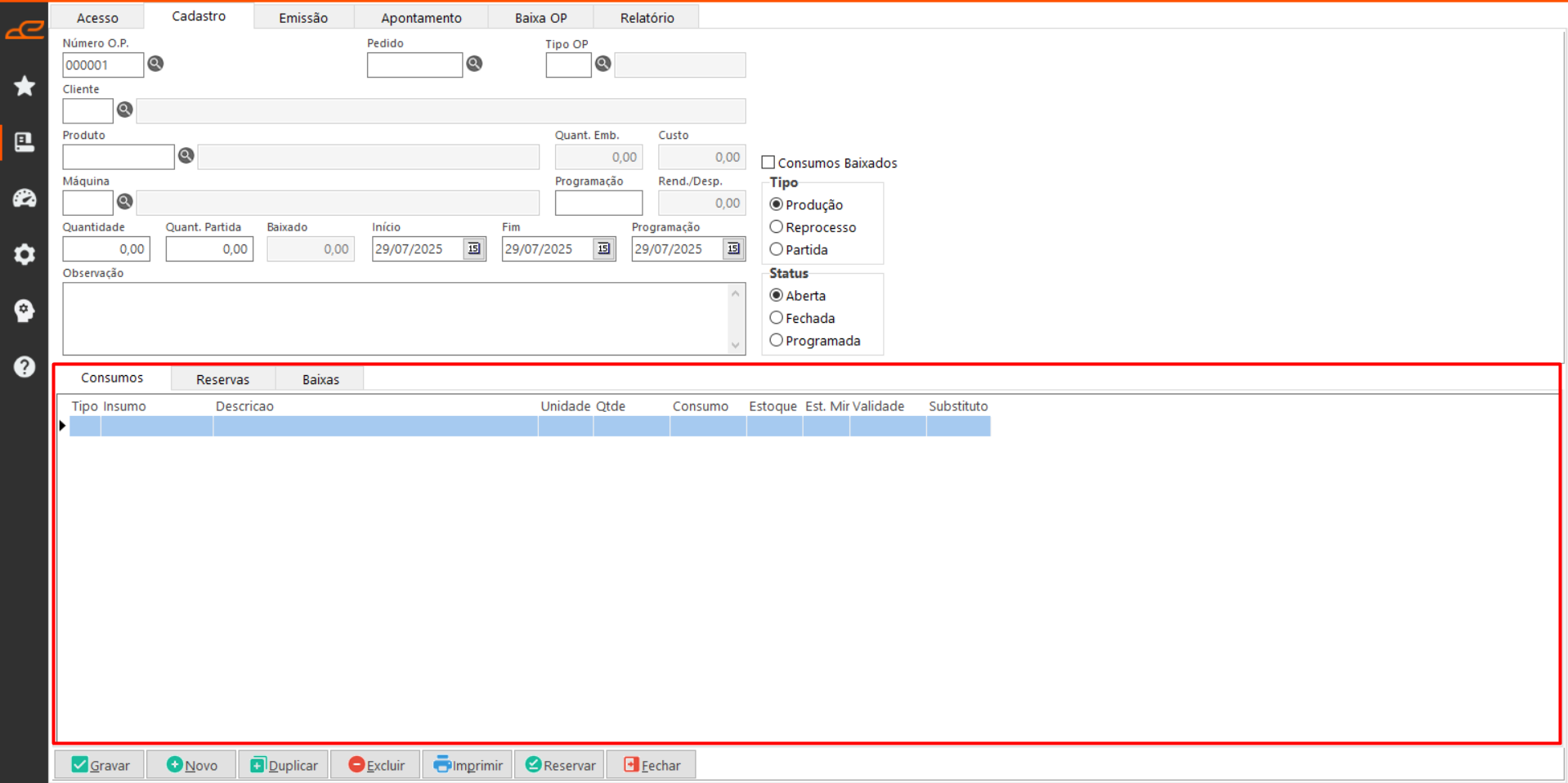Search by Número O.P. magnifier icon
1568x783 pixels.
[155, 64]
